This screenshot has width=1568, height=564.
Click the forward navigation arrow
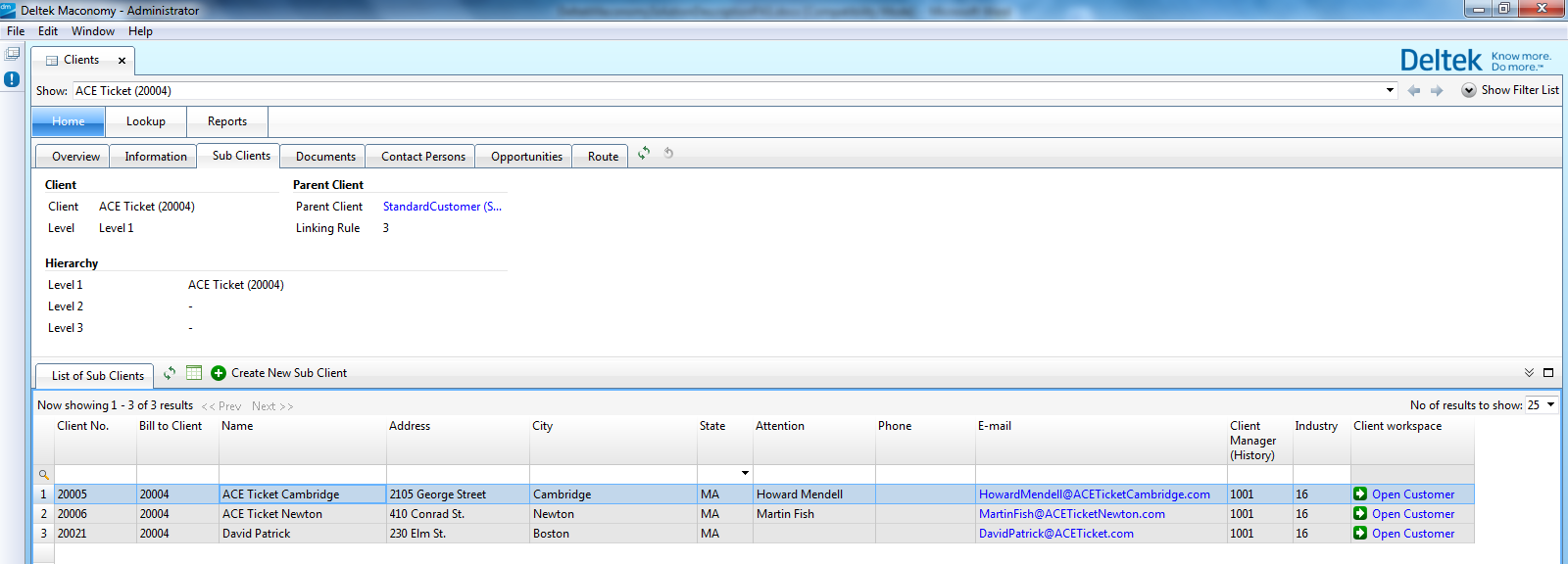1437,91
